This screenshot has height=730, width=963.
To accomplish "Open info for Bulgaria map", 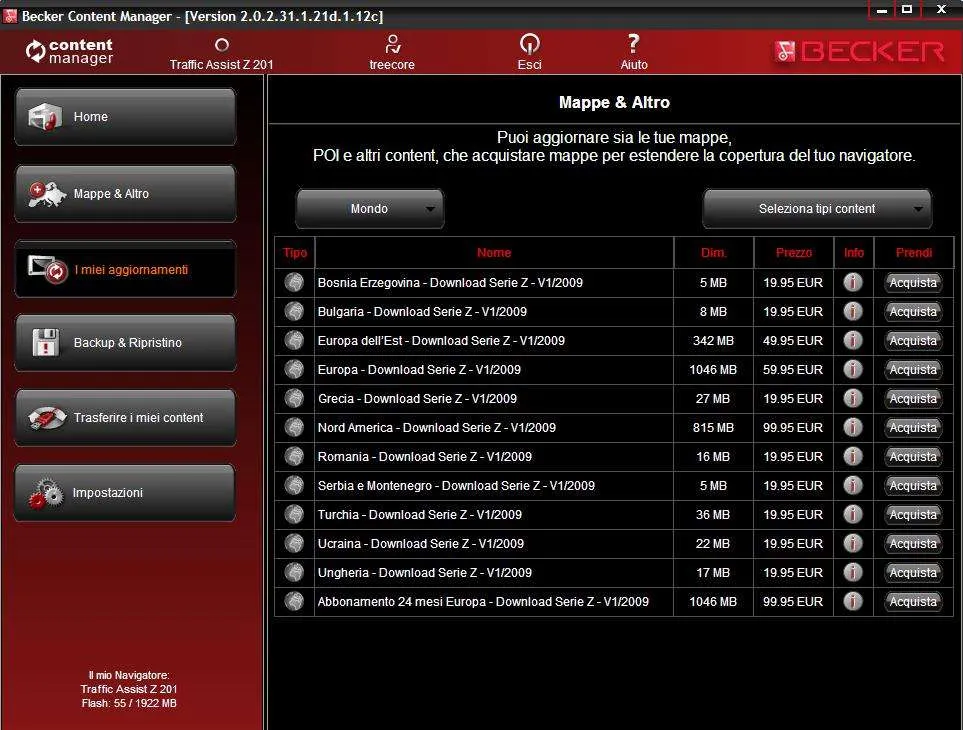I will point(852,311).
